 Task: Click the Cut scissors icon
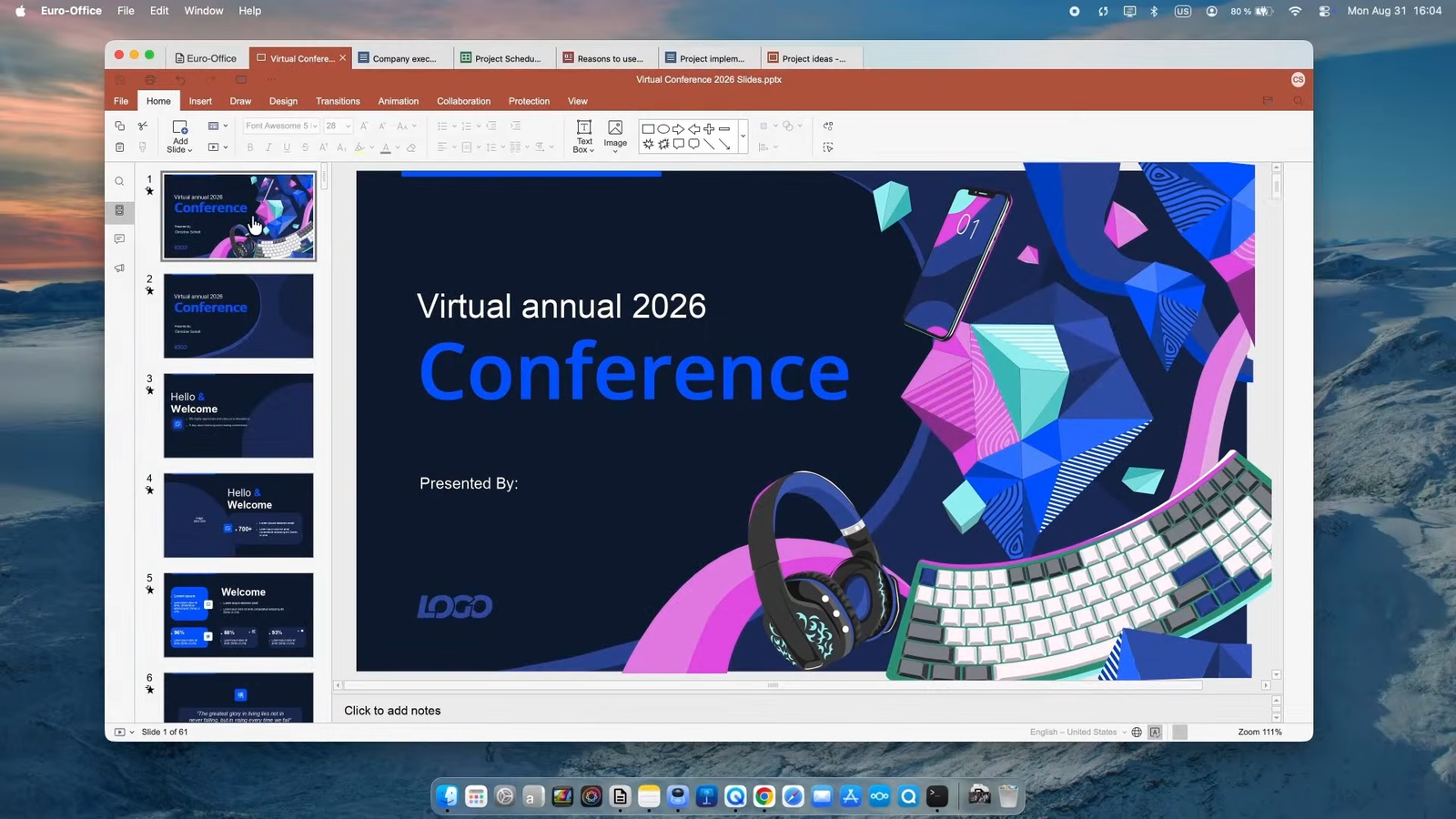pos(143,126)
